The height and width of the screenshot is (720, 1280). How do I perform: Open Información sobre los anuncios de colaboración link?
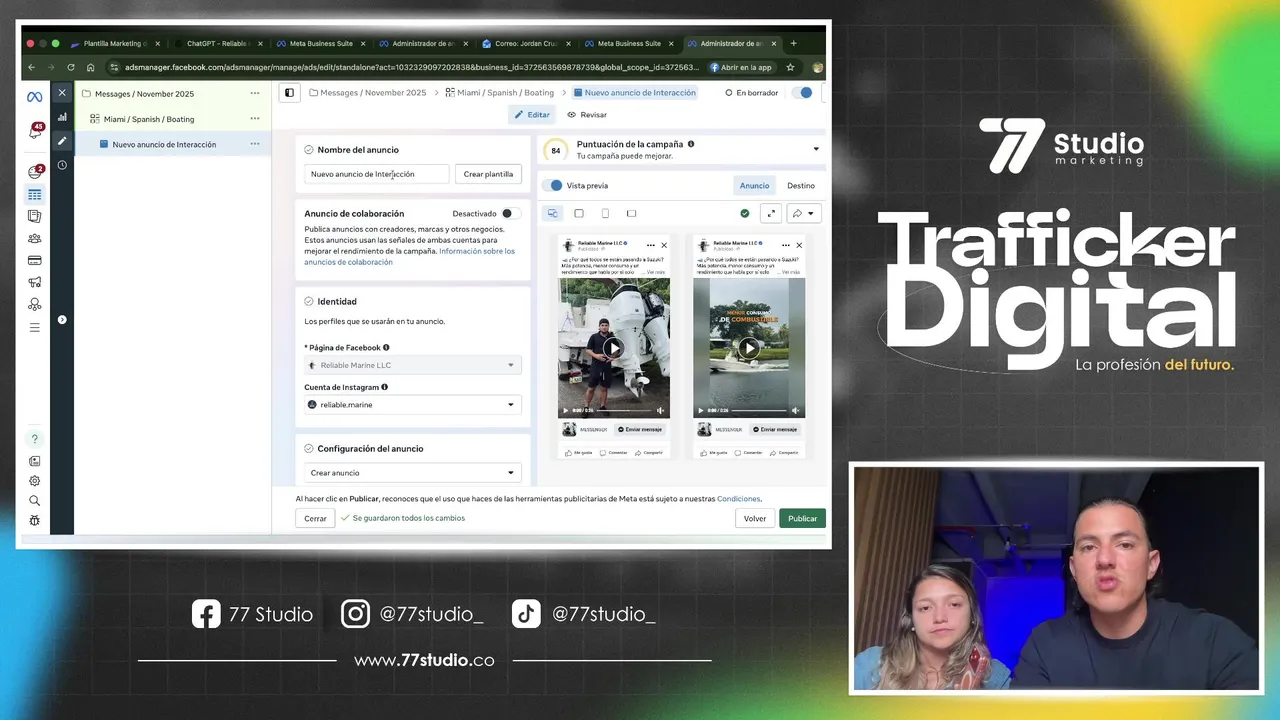tap(409, 257)
